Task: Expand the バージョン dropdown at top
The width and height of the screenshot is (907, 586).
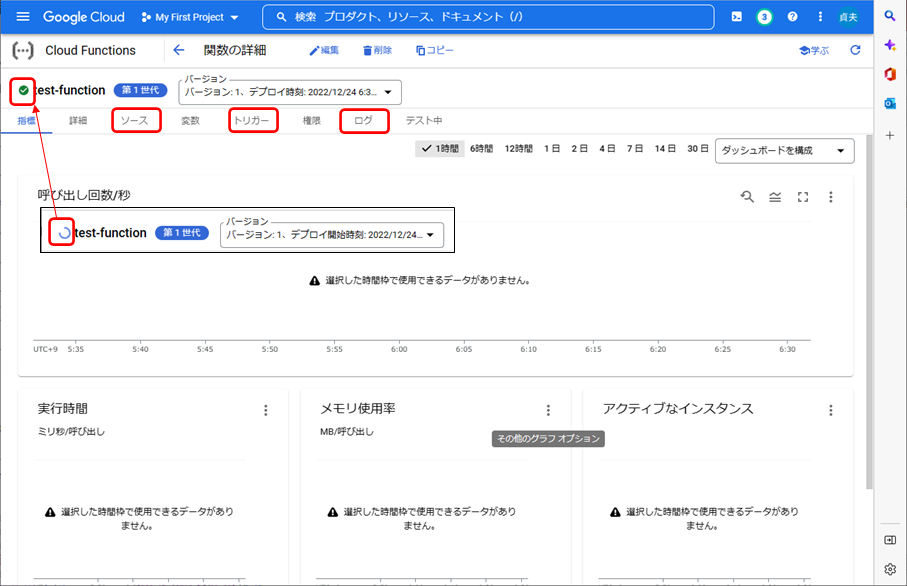Action: click(x=290, y=91)
